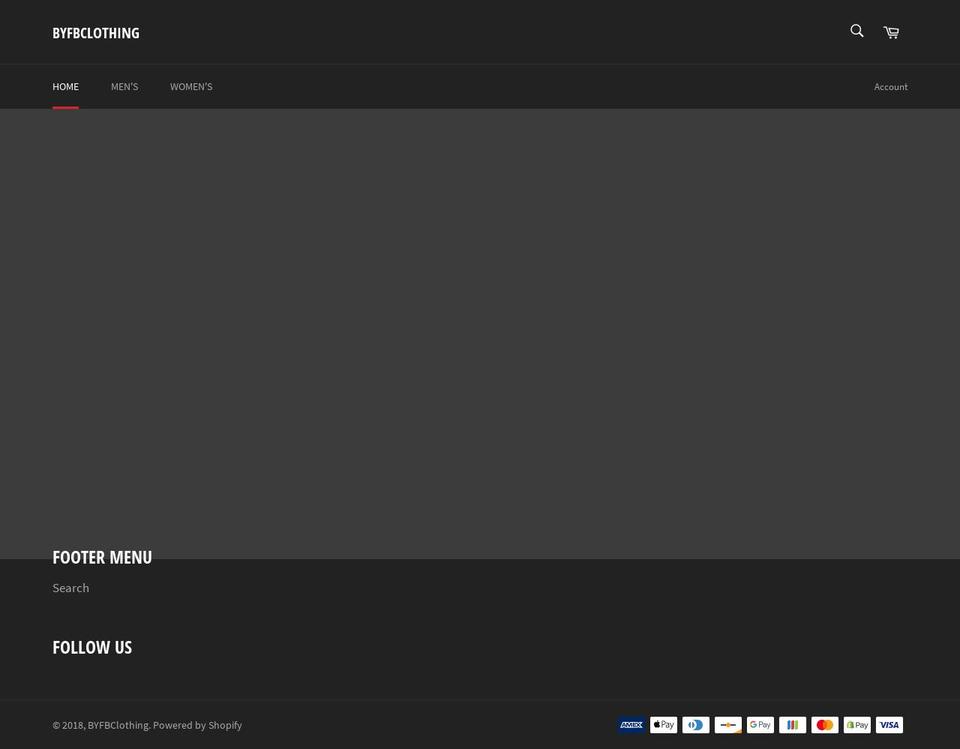Open the footer Search link
The height and width of the screenshot is (749, 960).
71,588
